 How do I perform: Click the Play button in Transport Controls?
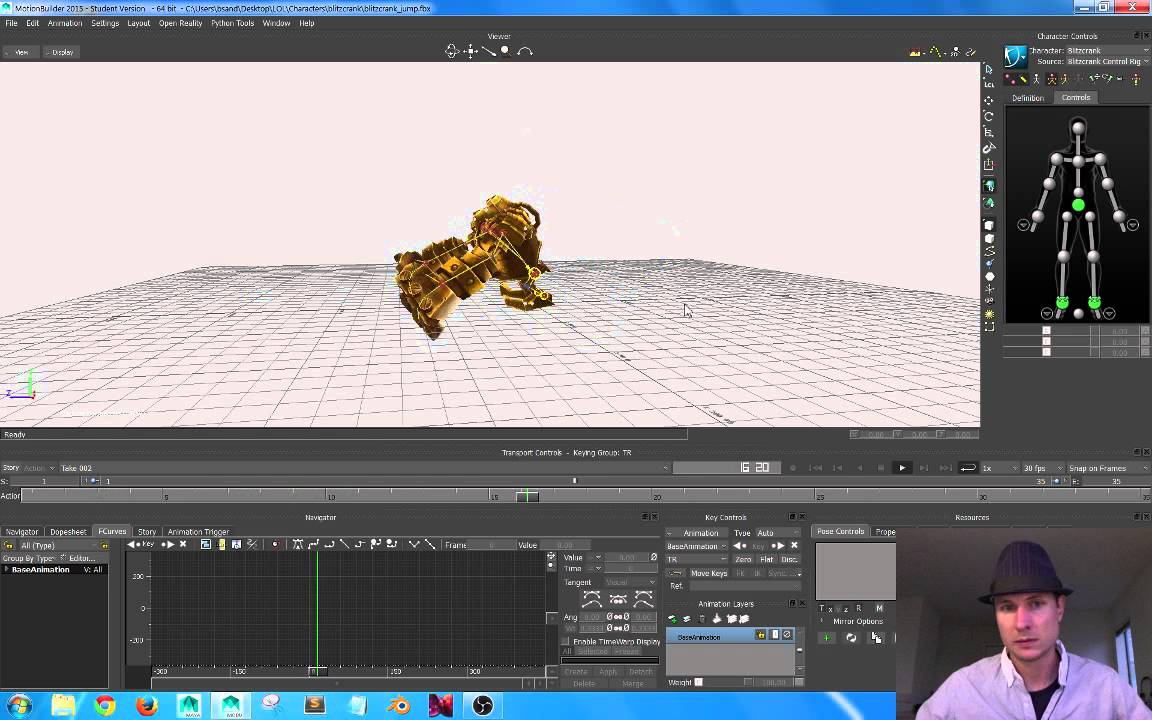[902, 468]
